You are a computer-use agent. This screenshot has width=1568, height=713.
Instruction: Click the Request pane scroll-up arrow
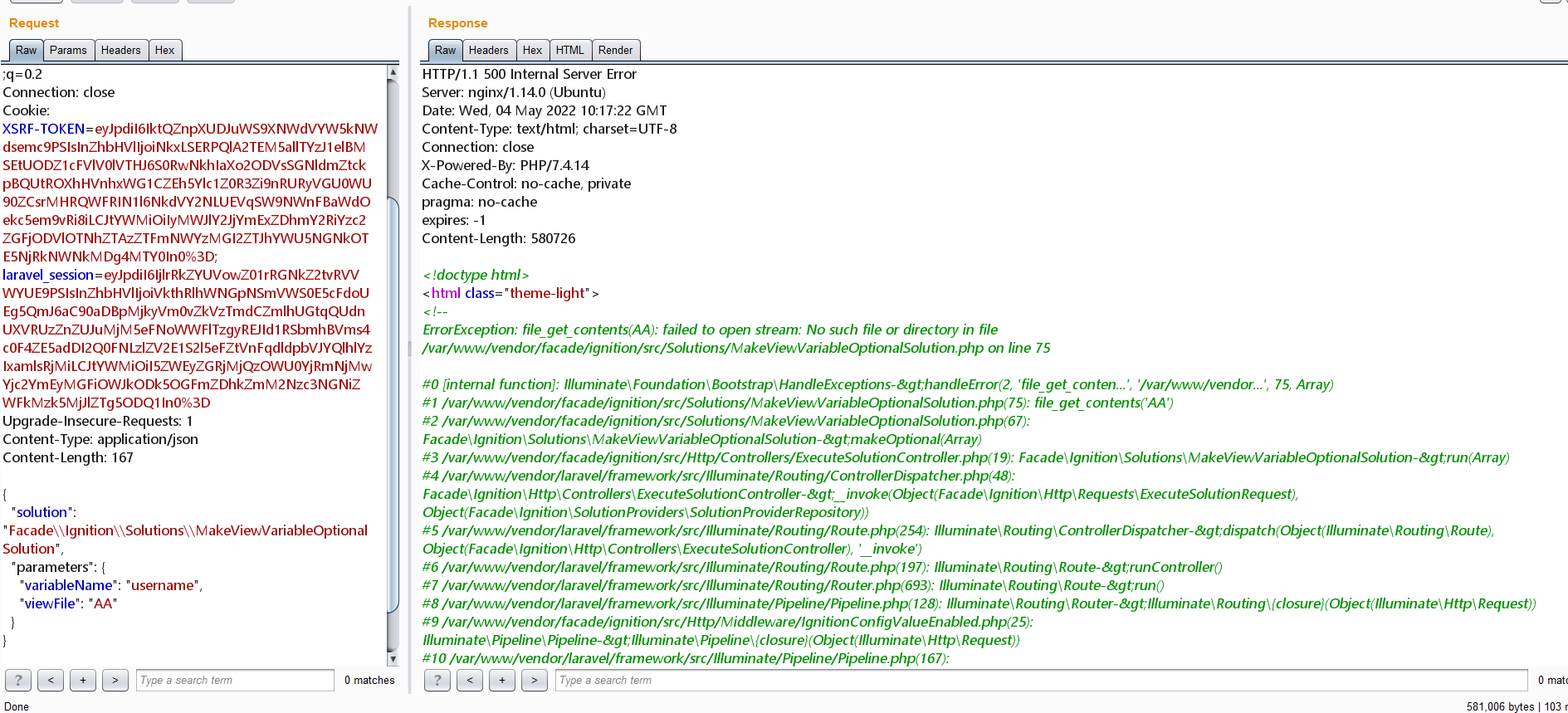(x=393, y=73)
